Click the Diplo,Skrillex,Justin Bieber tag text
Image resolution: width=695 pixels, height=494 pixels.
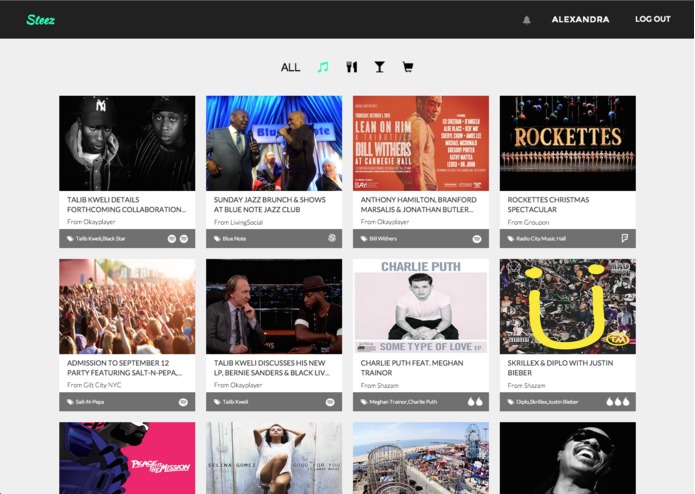point(547,402)
